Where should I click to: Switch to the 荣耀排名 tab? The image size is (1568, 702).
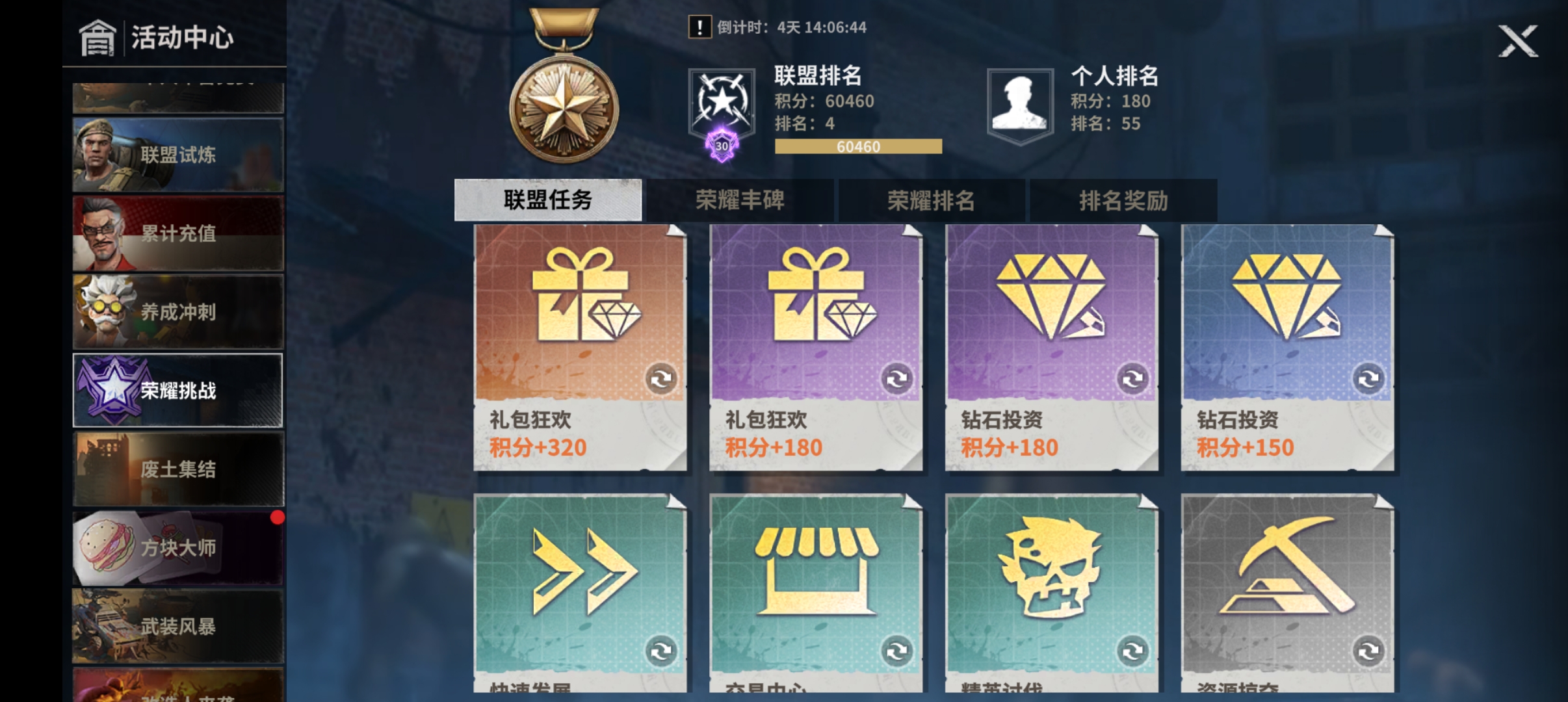pyautogui.click(x=932, y=200)
